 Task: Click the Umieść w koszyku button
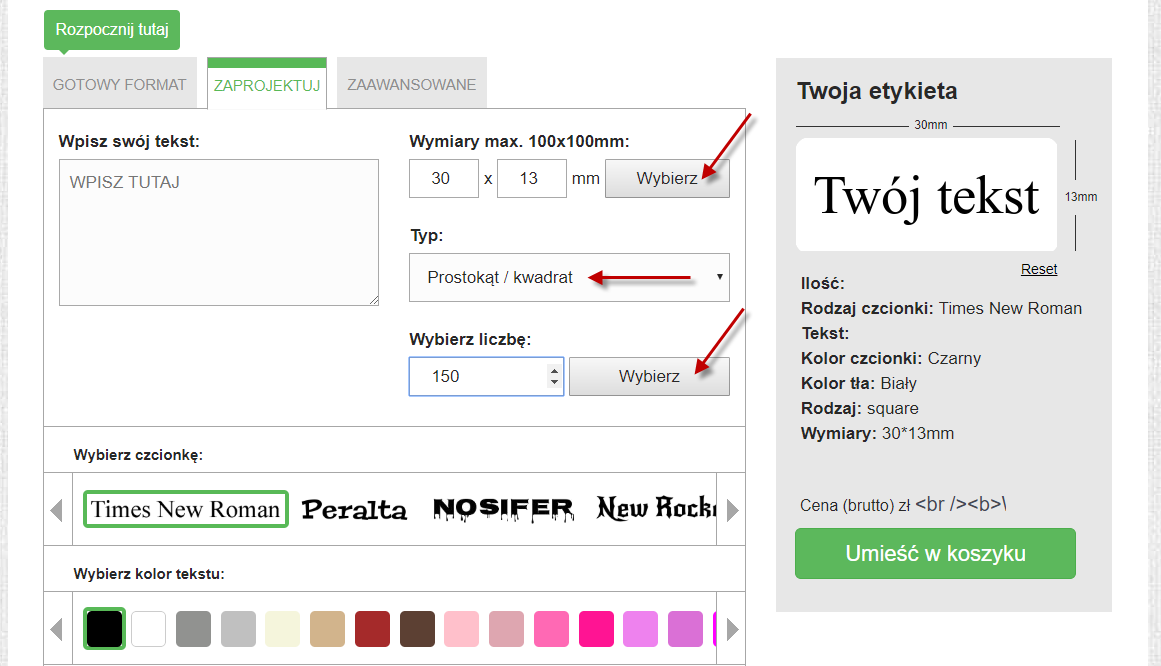tap(935, 553)
